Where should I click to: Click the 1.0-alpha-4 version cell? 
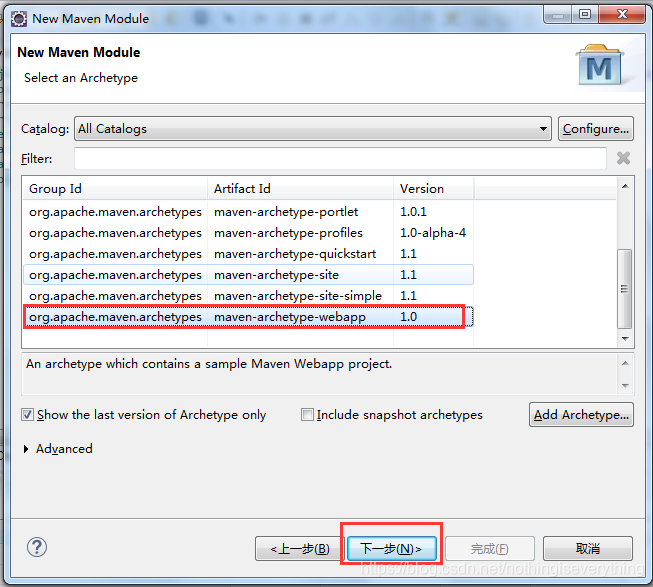[x=433, y=233]
